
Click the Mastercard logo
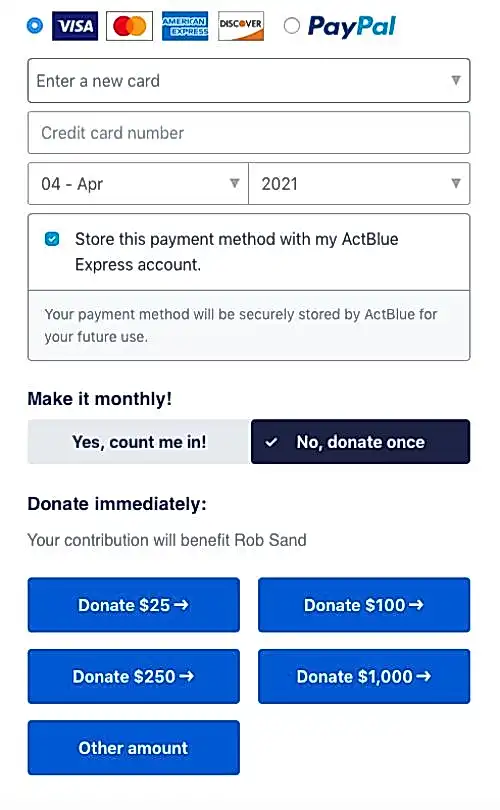pos(130,26)
